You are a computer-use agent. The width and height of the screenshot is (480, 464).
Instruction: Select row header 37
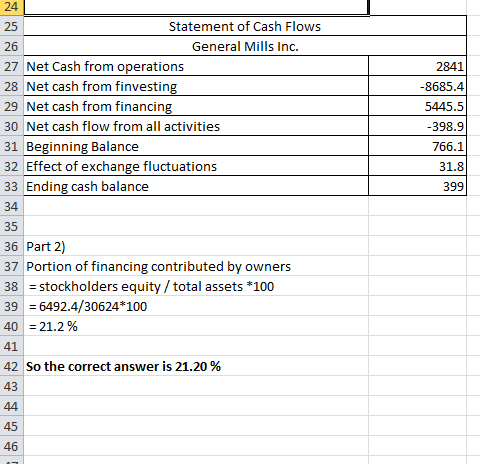11,266
